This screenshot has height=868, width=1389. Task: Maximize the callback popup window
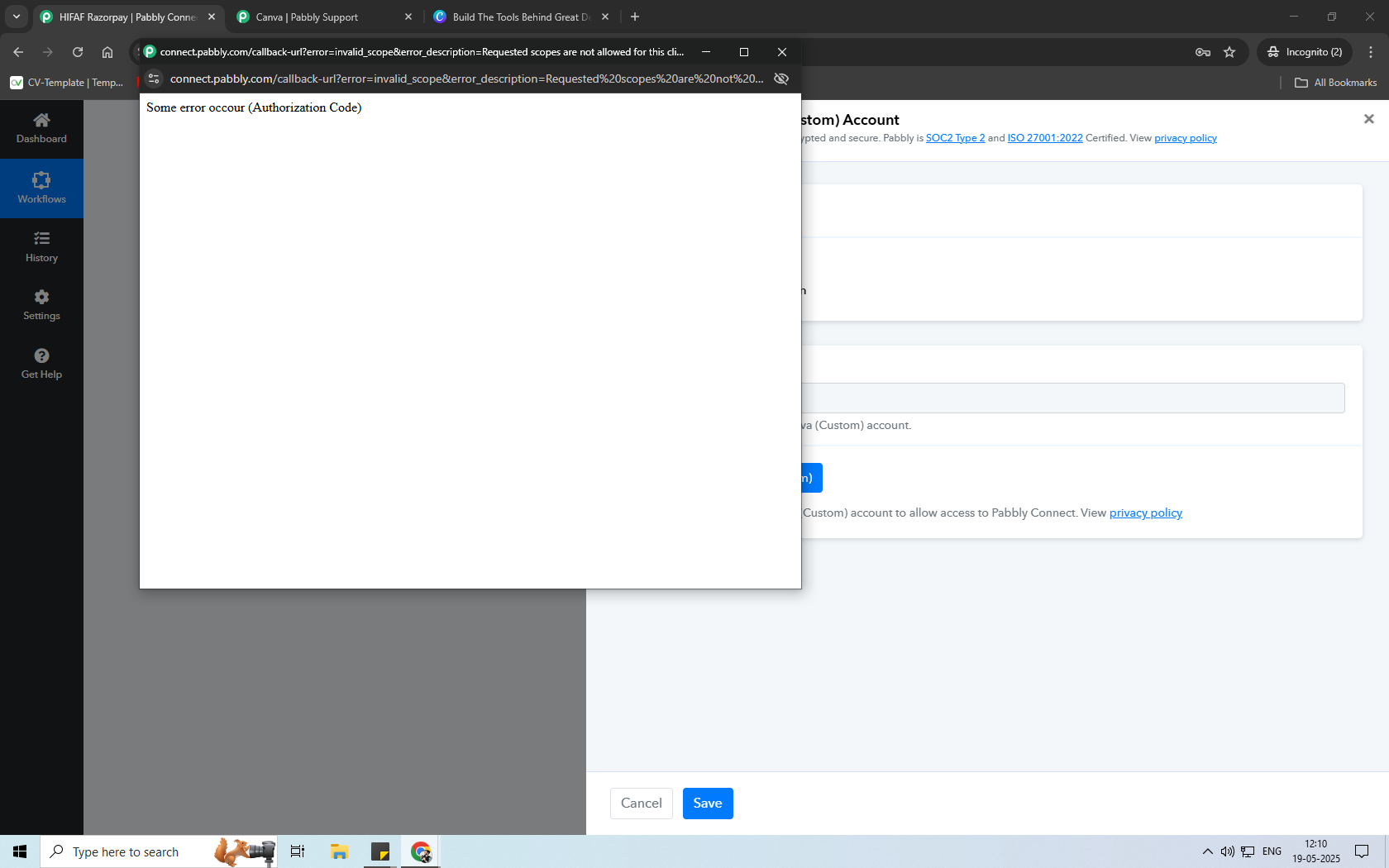click(744, 51)
